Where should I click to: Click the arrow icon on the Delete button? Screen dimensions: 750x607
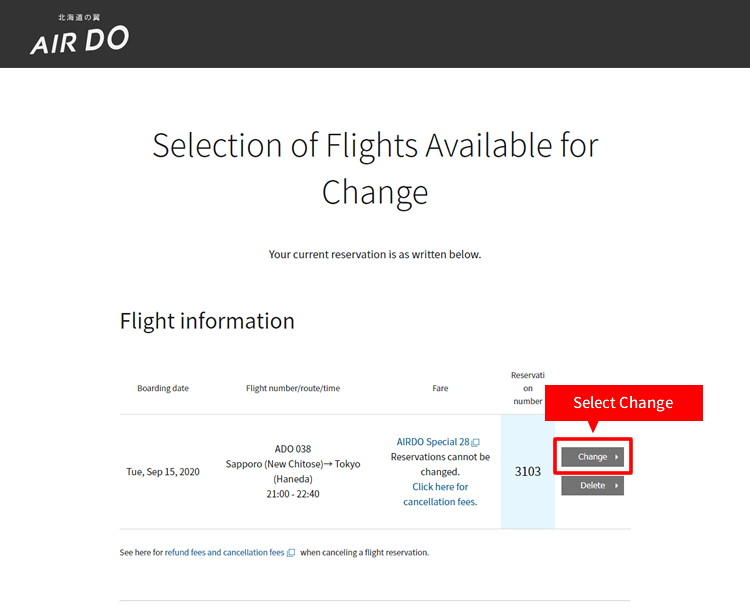tap(617, 486)
